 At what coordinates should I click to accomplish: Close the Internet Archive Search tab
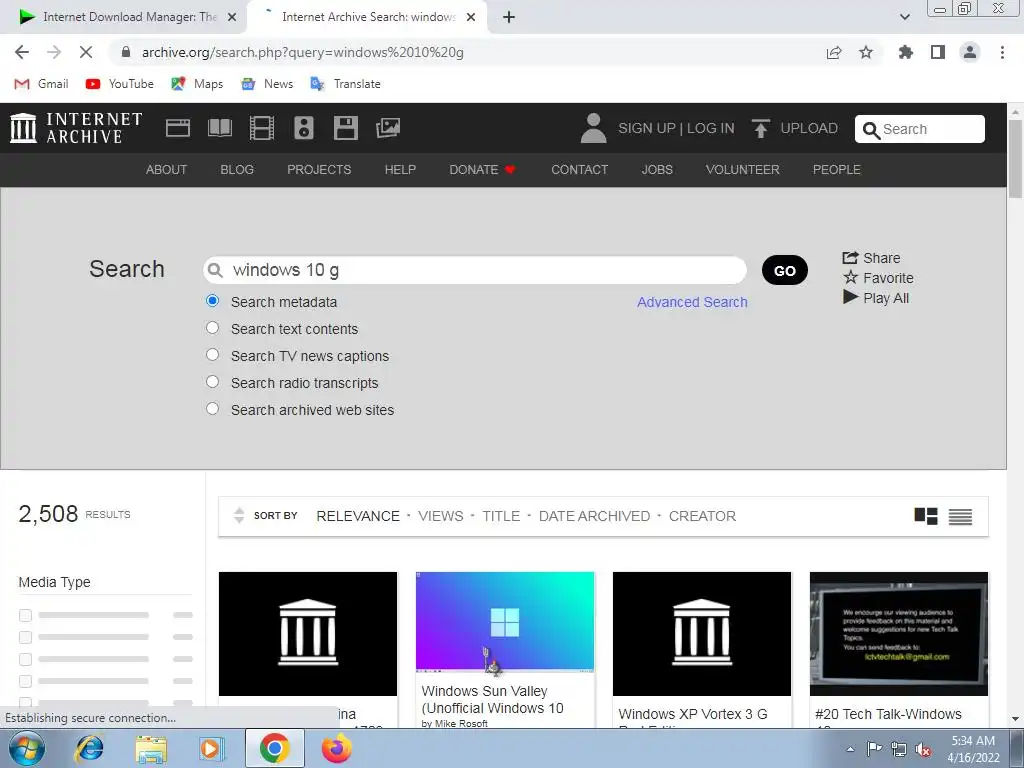[x=471, y=17]
